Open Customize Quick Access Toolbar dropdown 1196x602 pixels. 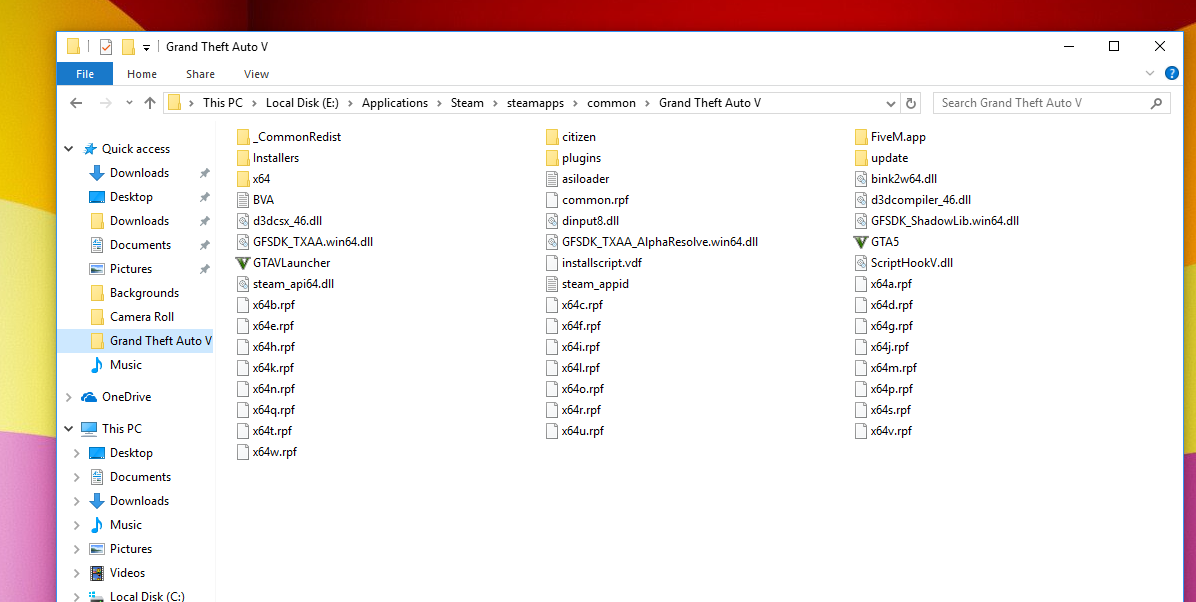pos(146,47)
